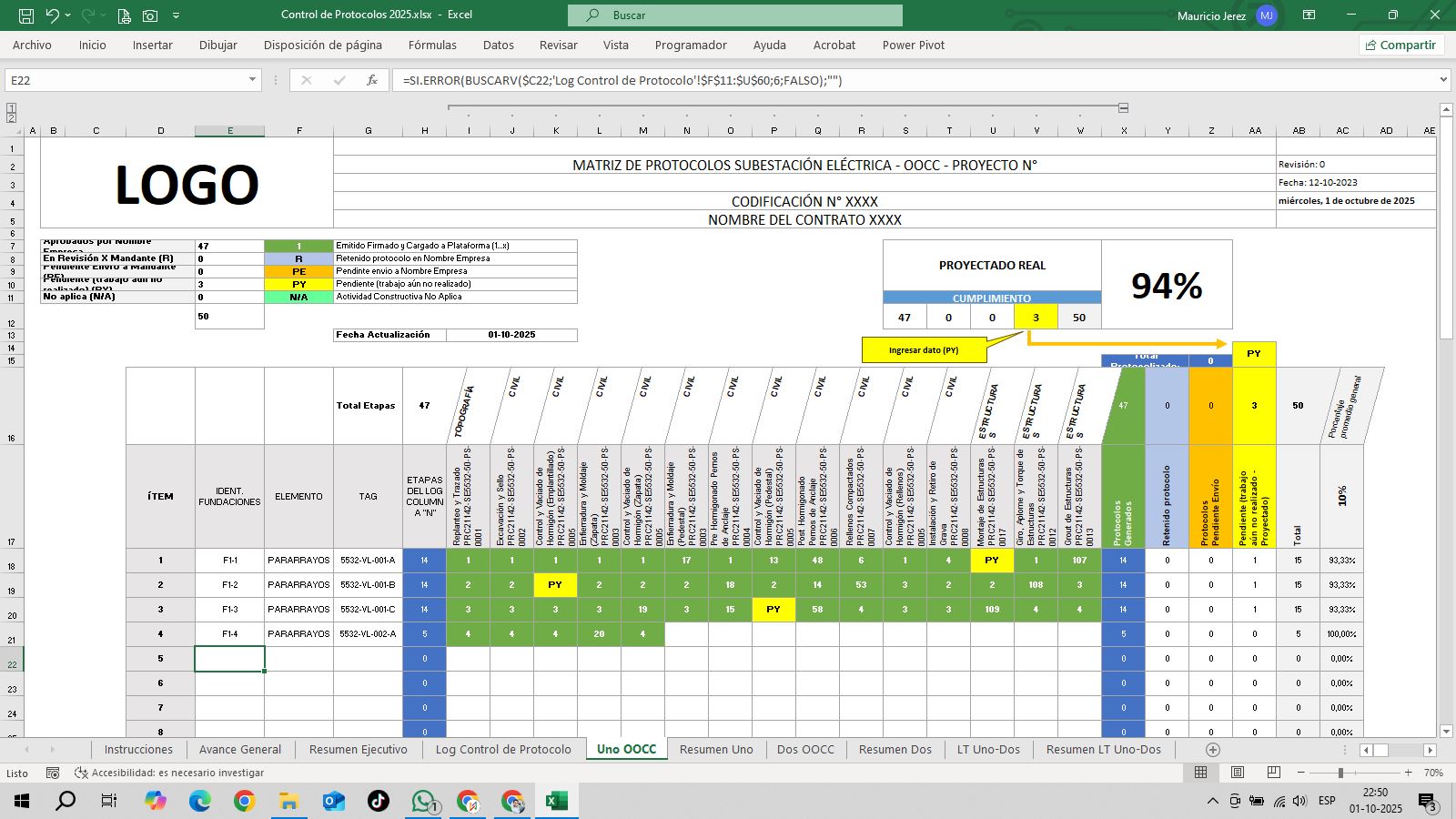Screen dimensions: 1456x819
Task: Click the fx insert function icon
Action: [371, 80]
